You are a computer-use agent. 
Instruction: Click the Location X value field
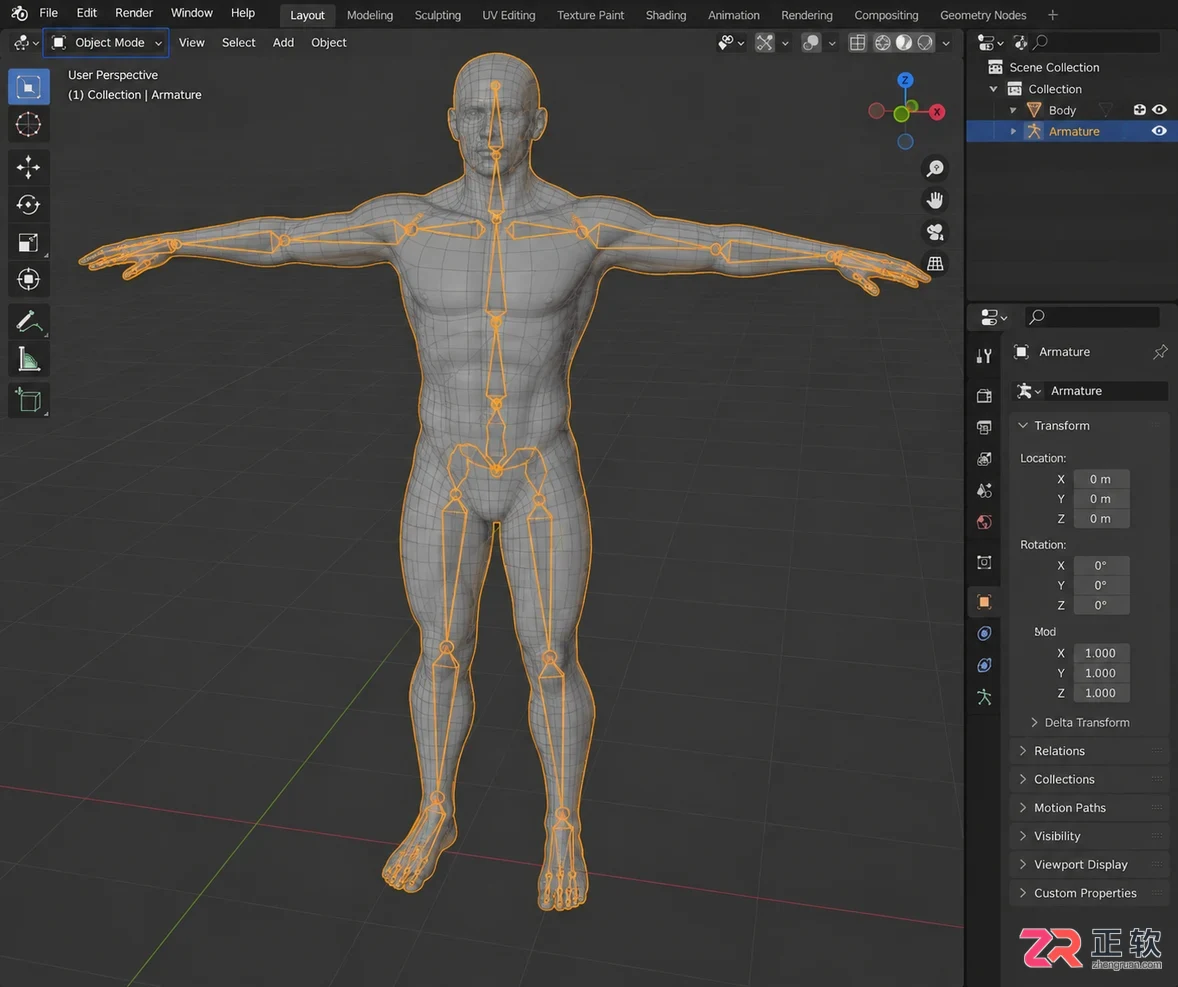point(1101,479)
